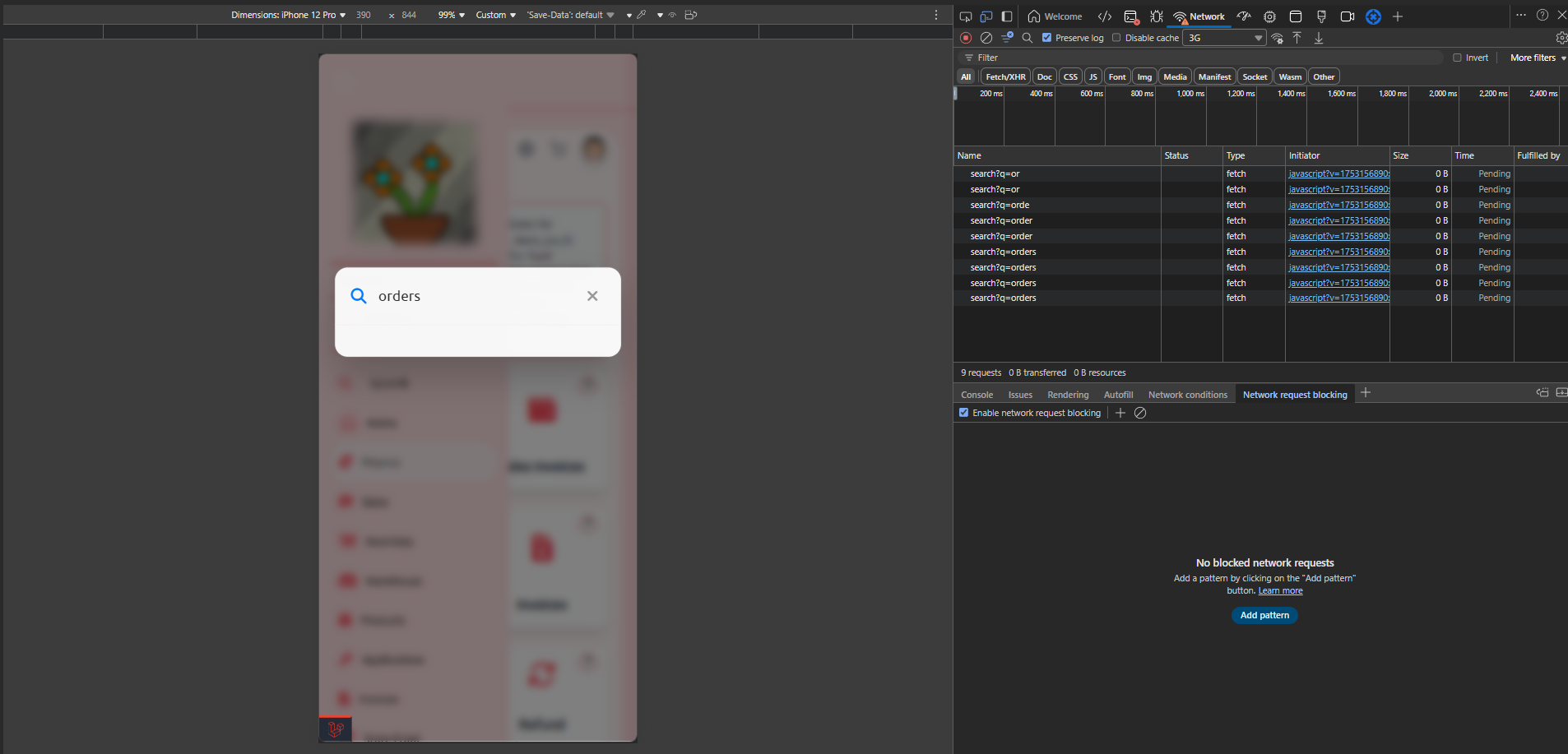This screenshot has height=754, width=1568.
Task: Filter requests by Fetch/XHR type
Action: click(1005, 76)
